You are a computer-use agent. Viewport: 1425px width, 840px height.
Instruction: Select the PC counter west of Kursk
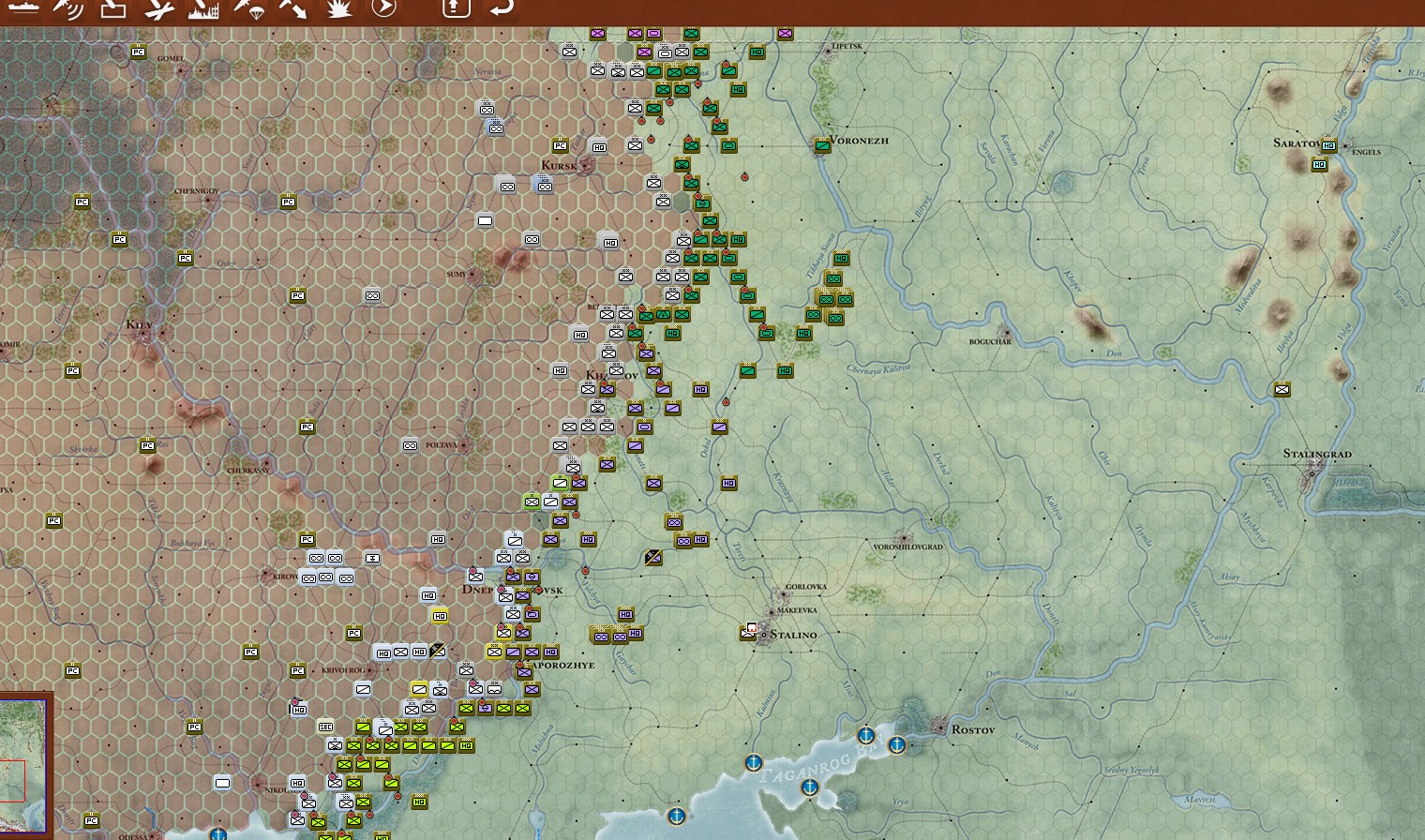561,145
